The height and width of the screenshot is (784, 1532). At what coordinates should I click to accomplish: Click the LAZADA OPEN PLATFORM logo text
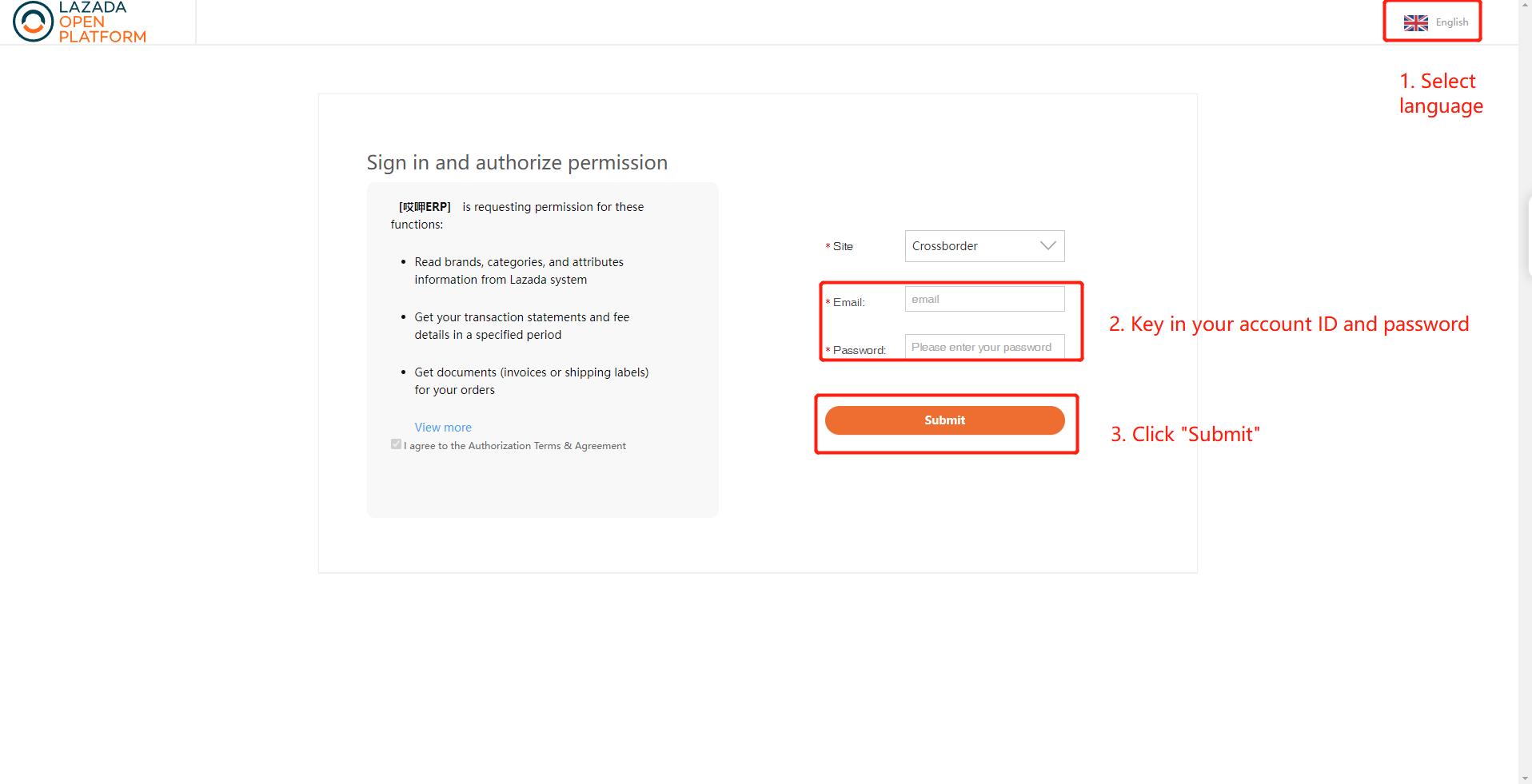102,22
